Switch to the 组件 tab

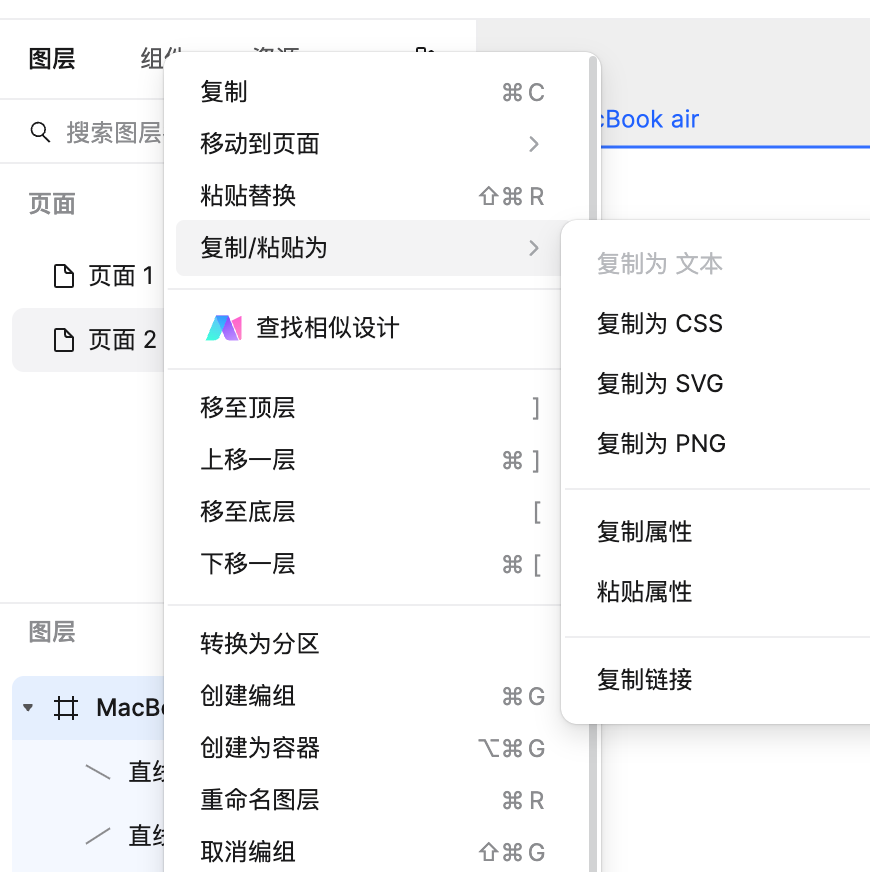click(x=157, y=59)
